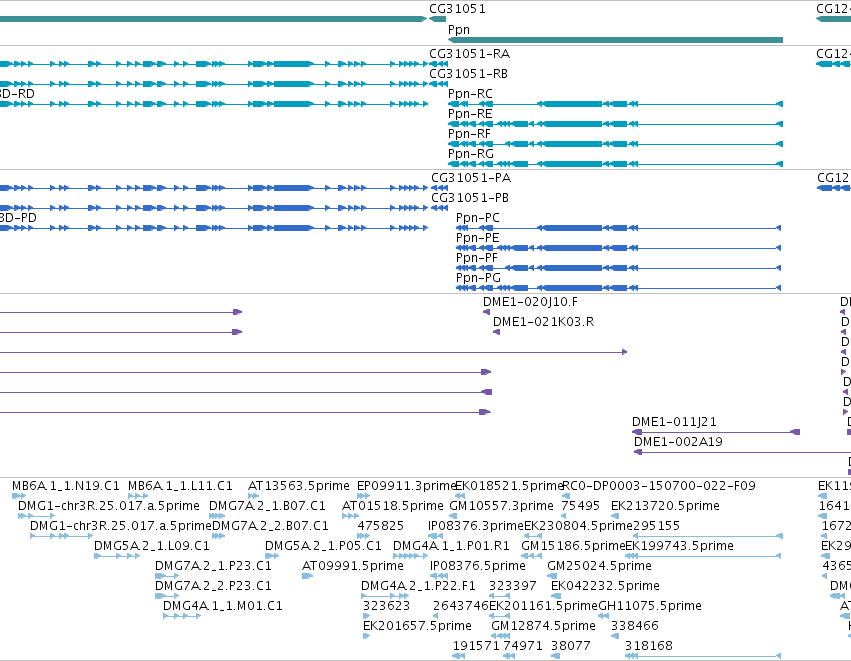Click the CG31051-PB protein label
This screenshot has width=851, height=661.
[x=470, y=198]
